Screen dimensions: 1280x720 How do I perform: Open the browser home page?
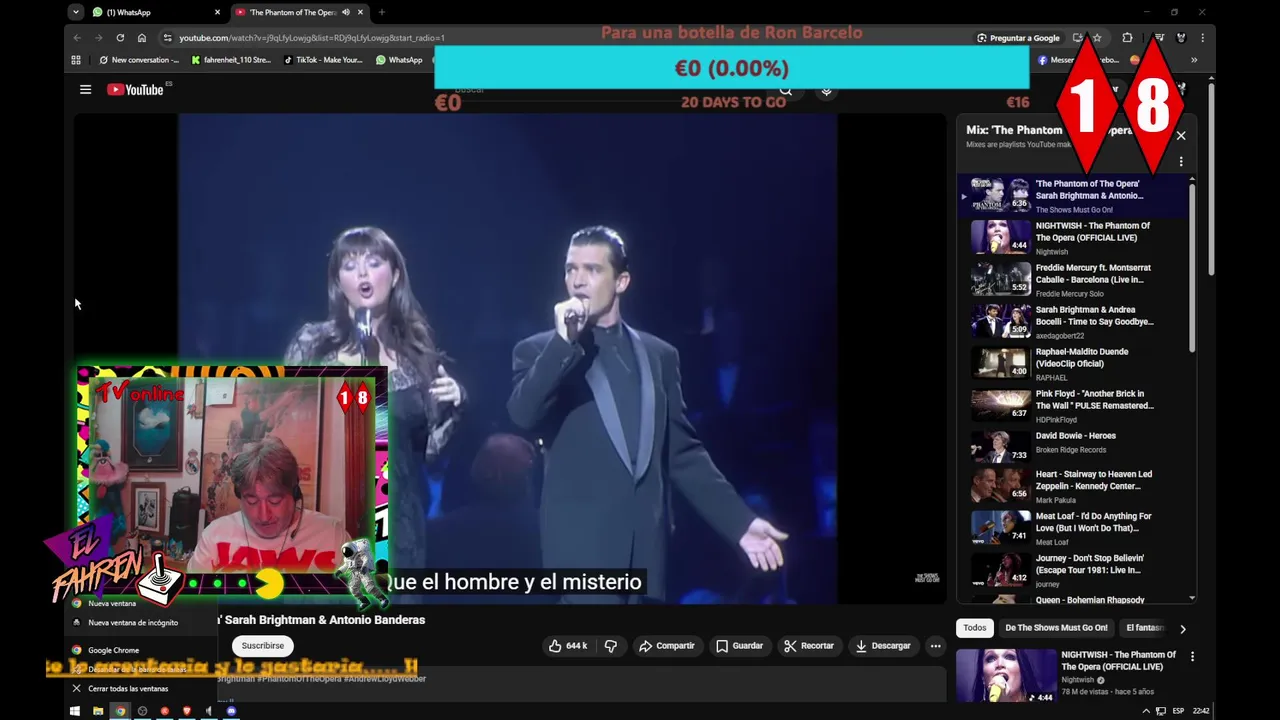(142, 38)
